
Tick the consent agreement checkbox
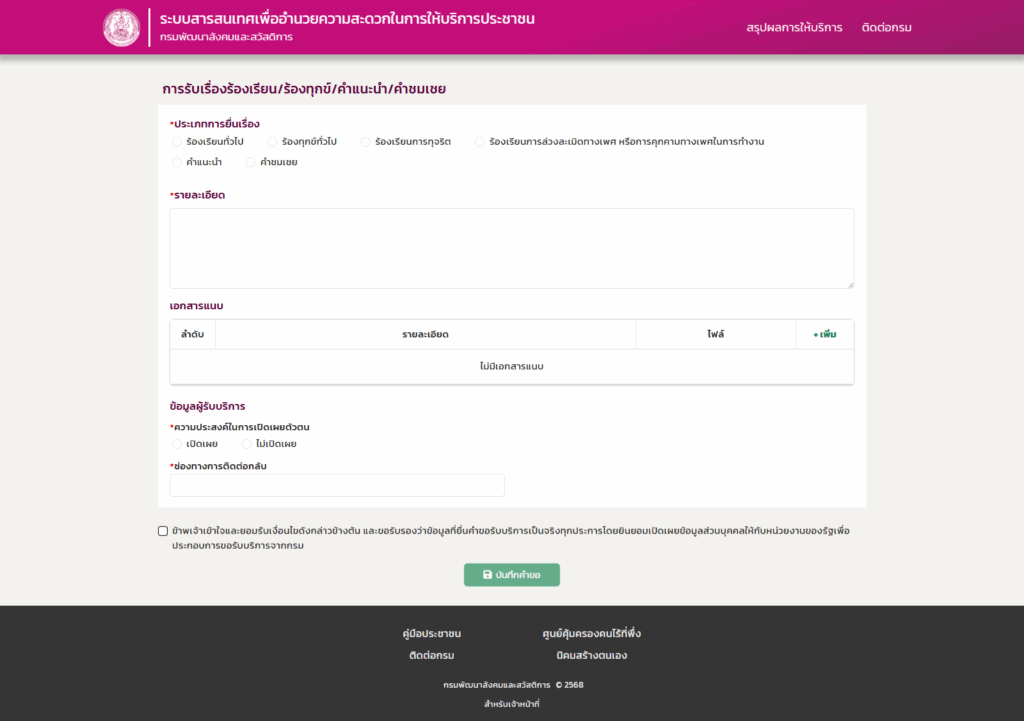[163, 531]
